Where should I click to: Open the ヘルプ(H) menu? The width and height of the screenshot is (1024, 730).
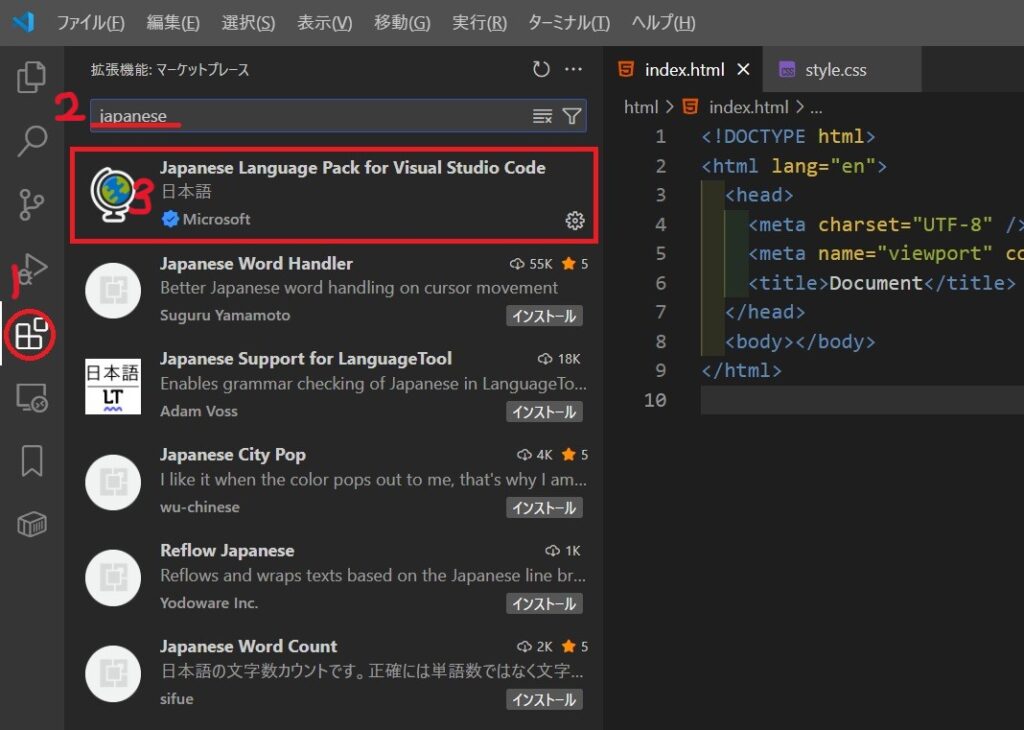click(x=664, y=23)
